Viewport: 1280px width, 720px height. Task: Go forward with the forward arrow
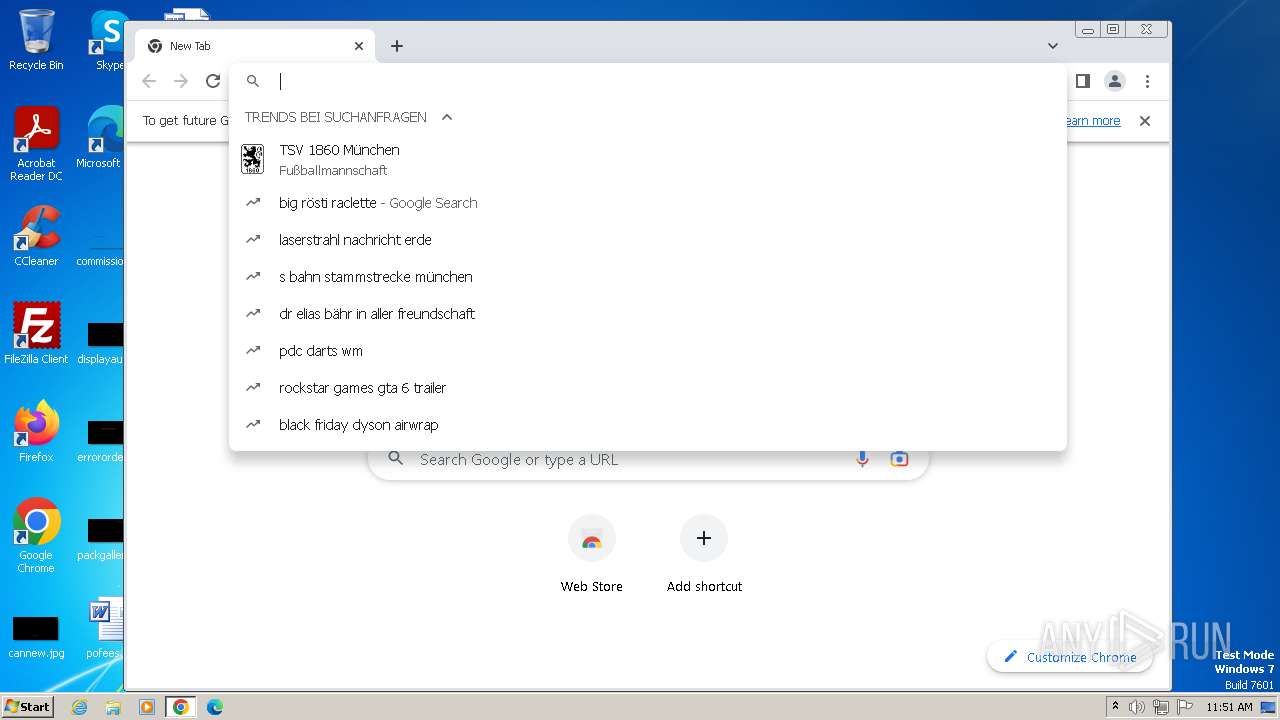click(x=181, y=81)
